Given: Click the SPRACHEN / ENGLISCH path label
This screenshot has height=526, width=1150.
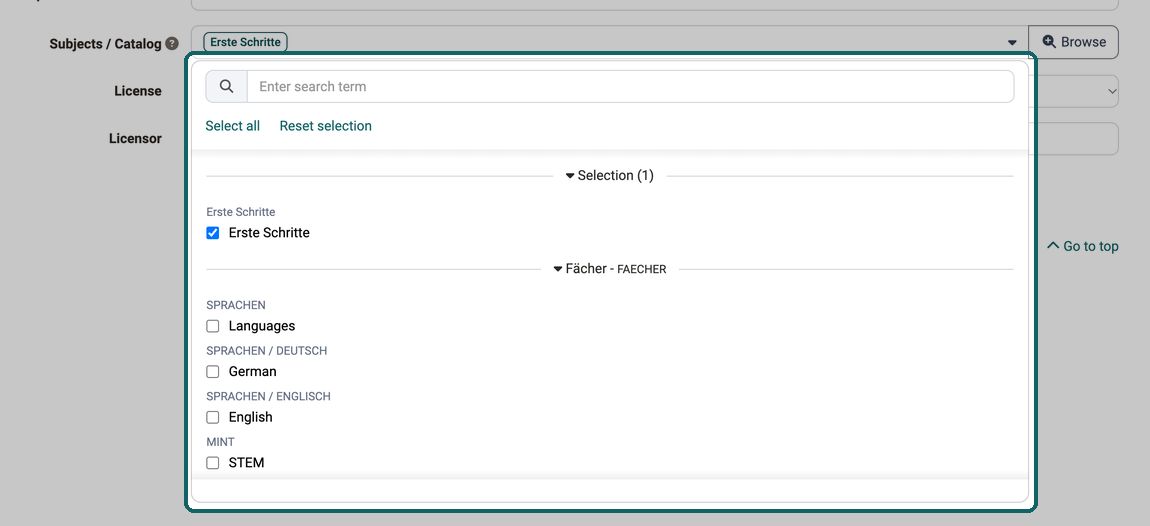Looking at the screenshot, I should [268, 396].
